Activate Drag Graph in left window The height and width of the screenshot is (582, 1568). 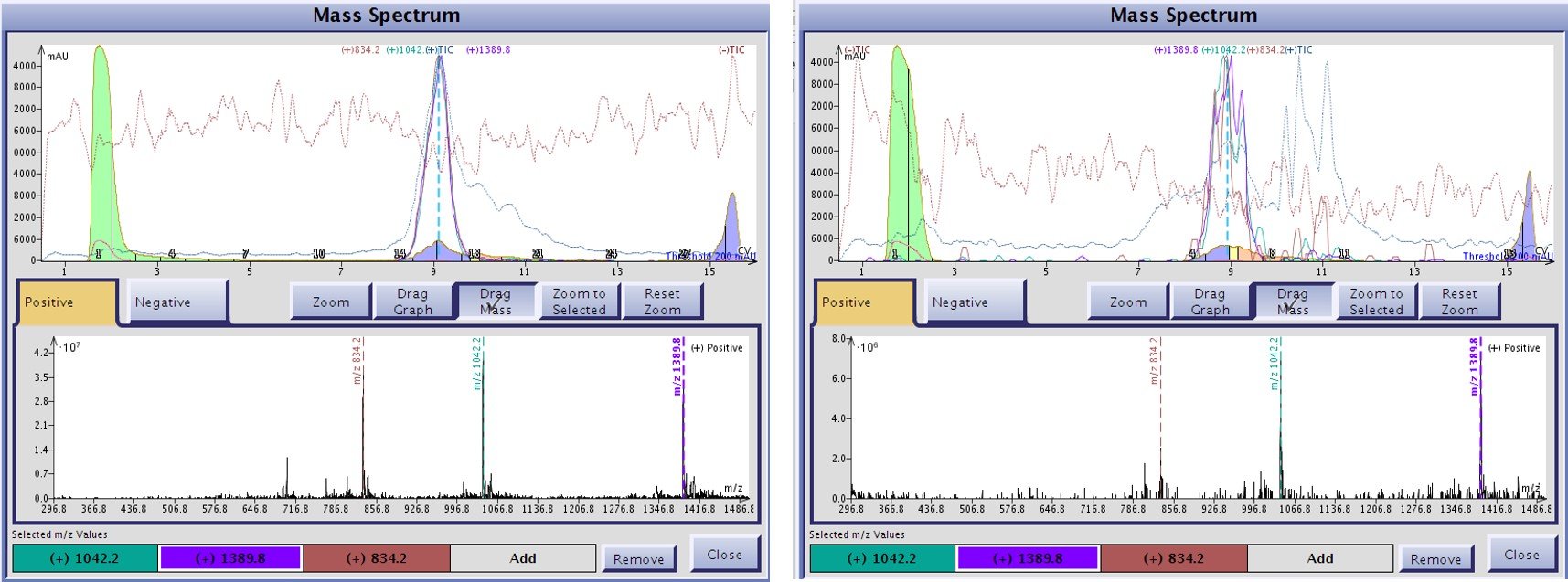(x=412, y=302)
